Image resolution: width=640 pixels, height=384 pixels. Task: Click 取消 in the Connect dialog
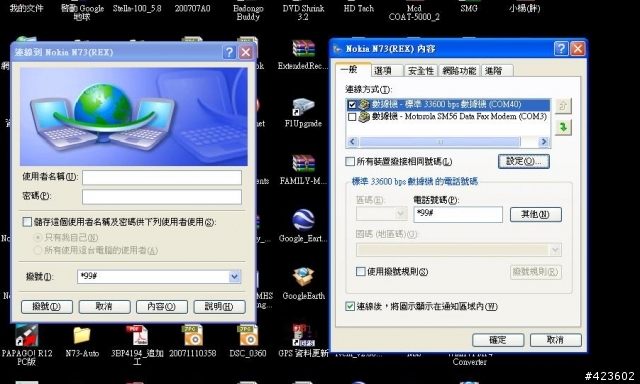[x=104, y=306]
